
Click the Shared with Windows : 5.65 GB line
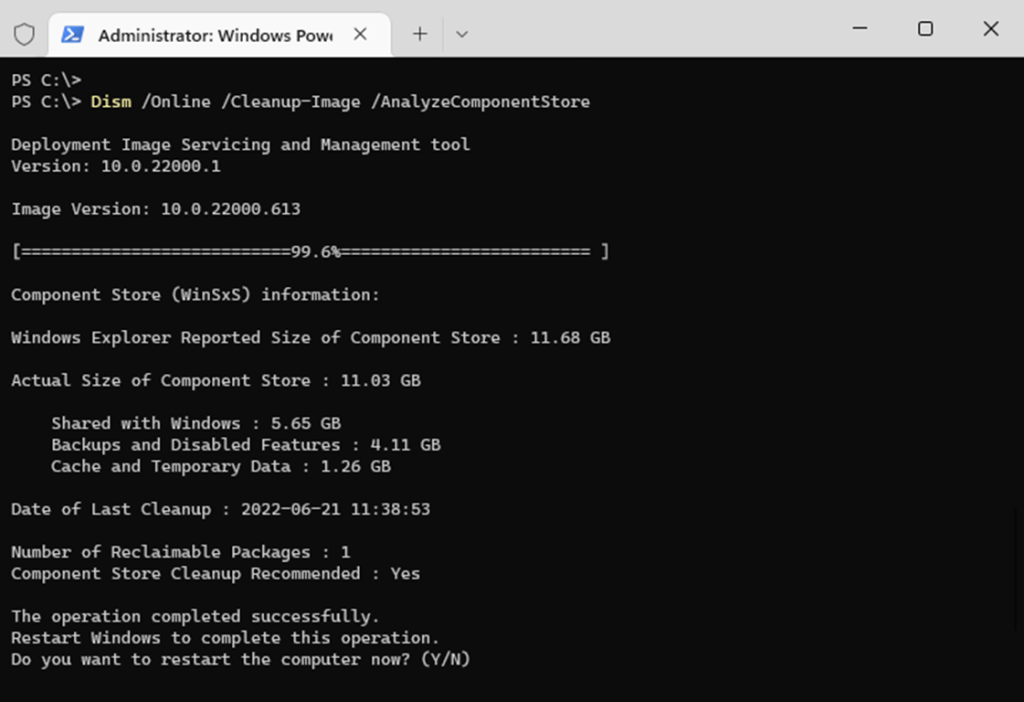click(x=196, y=423)
